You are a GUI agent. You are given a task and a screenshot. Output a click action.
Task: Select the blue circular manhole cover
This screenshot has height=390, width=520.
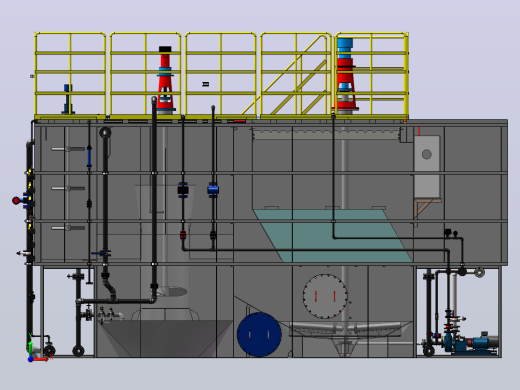259,335
